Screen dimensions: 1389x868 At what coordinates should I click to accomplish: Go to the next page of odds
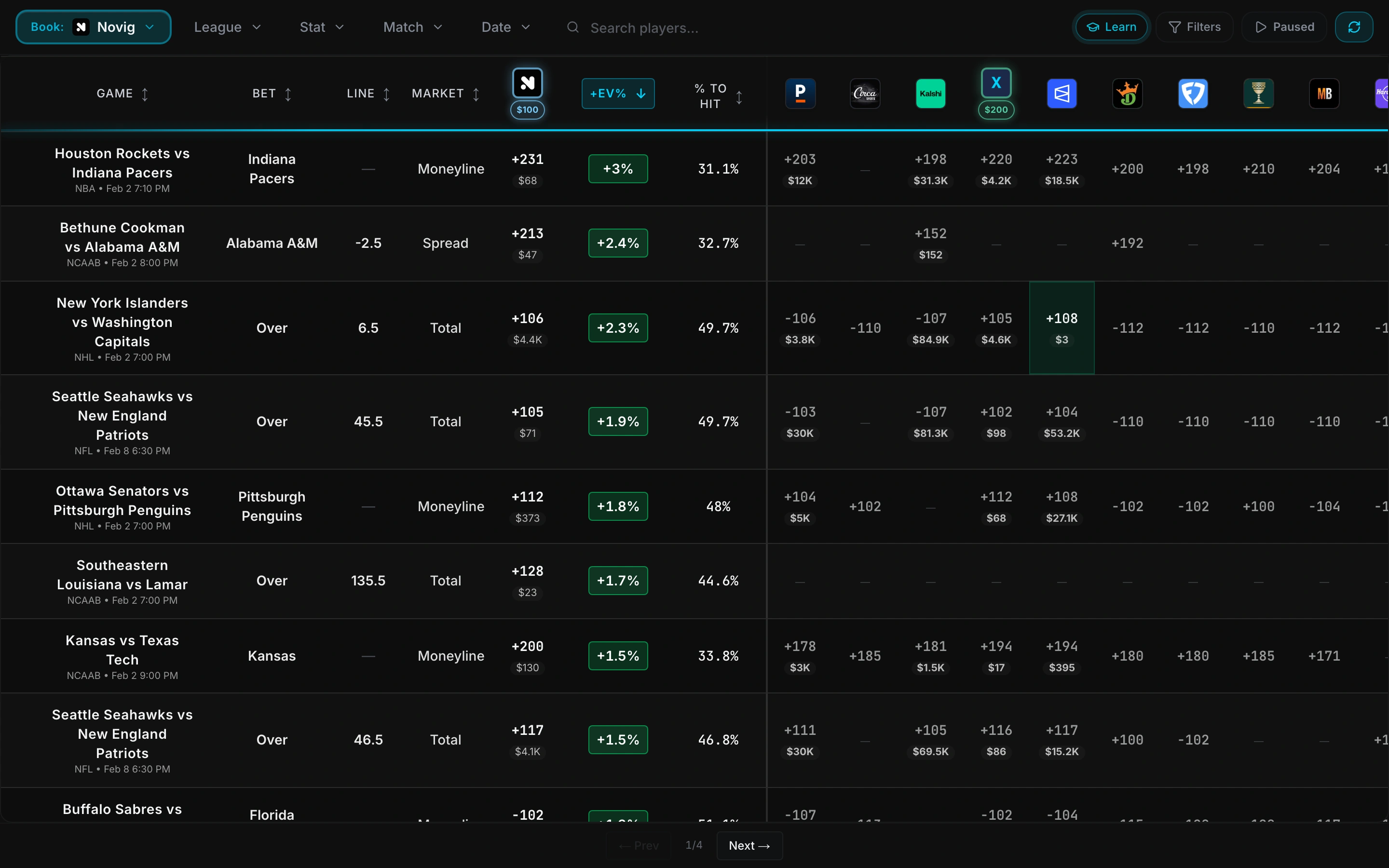(x=749, y=846)
